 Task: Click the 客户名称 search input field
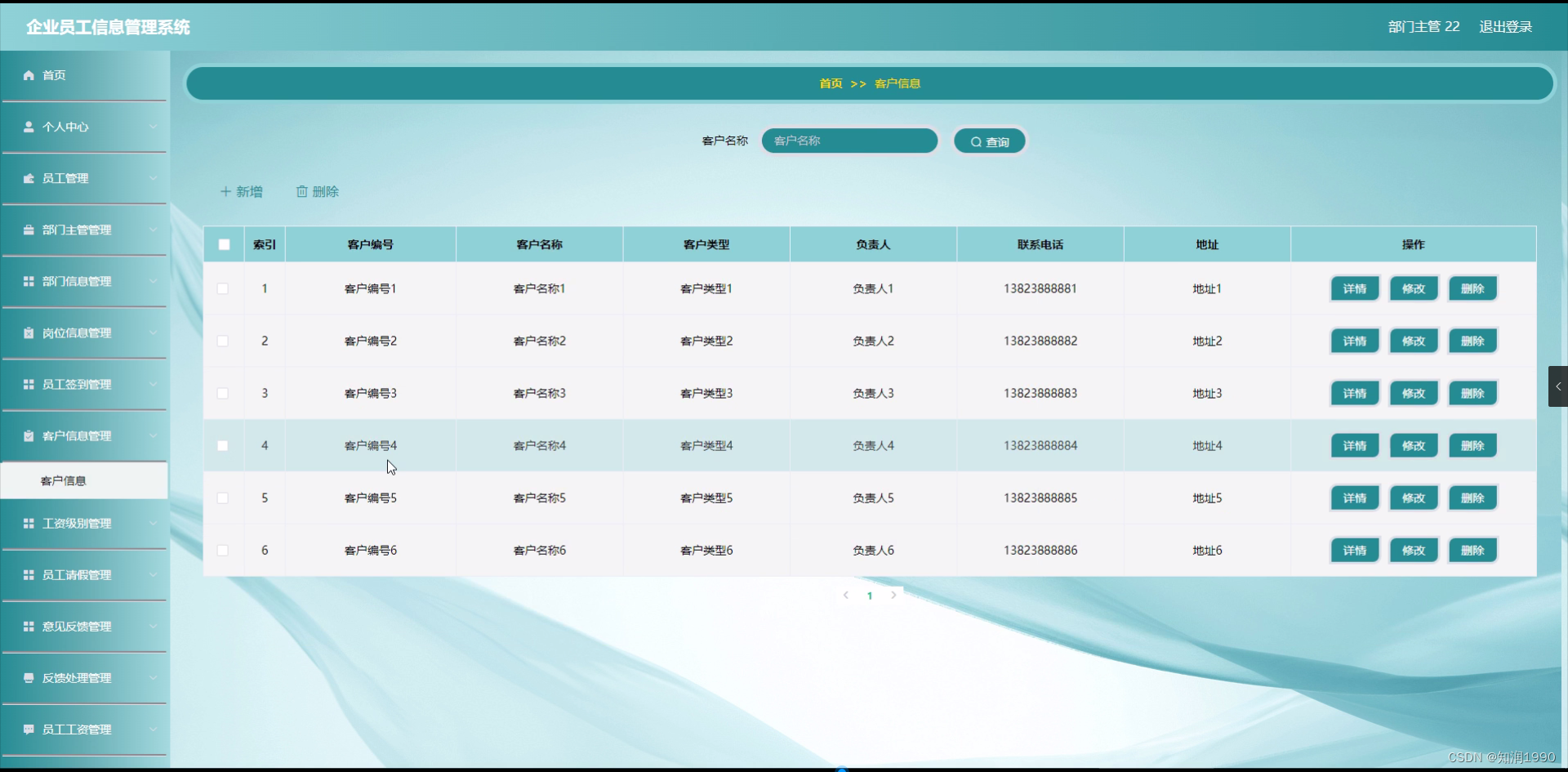pyautogui.click(x=849, y=141)
